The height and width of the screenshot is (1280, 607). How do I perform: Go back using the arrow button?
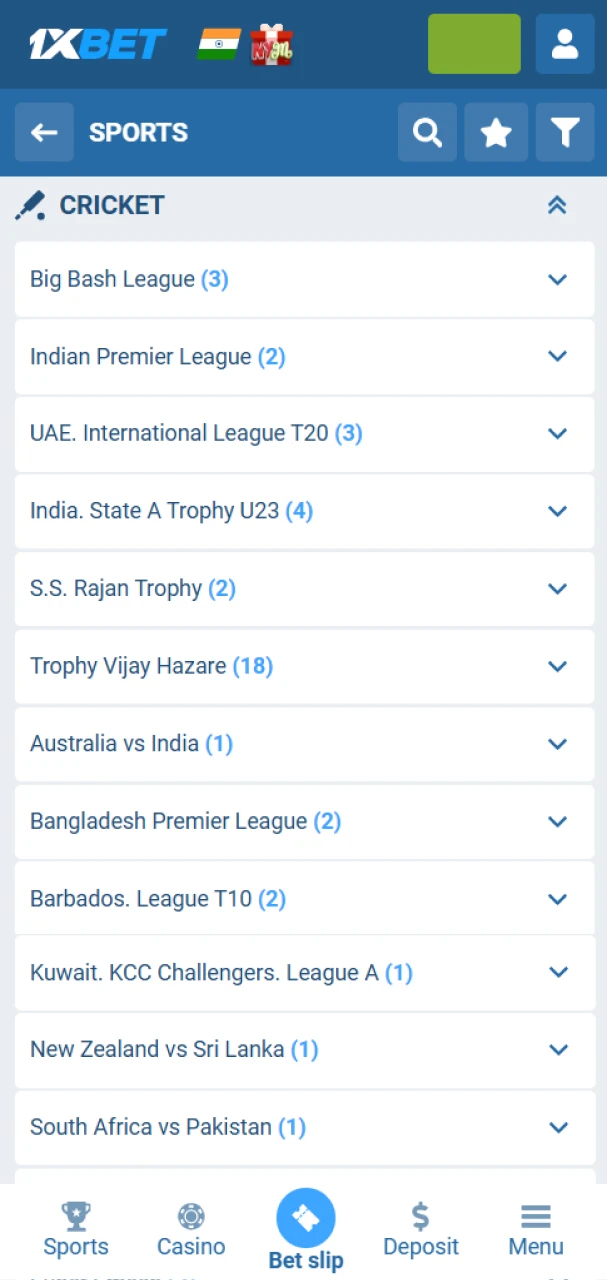[x=44, y=132]
